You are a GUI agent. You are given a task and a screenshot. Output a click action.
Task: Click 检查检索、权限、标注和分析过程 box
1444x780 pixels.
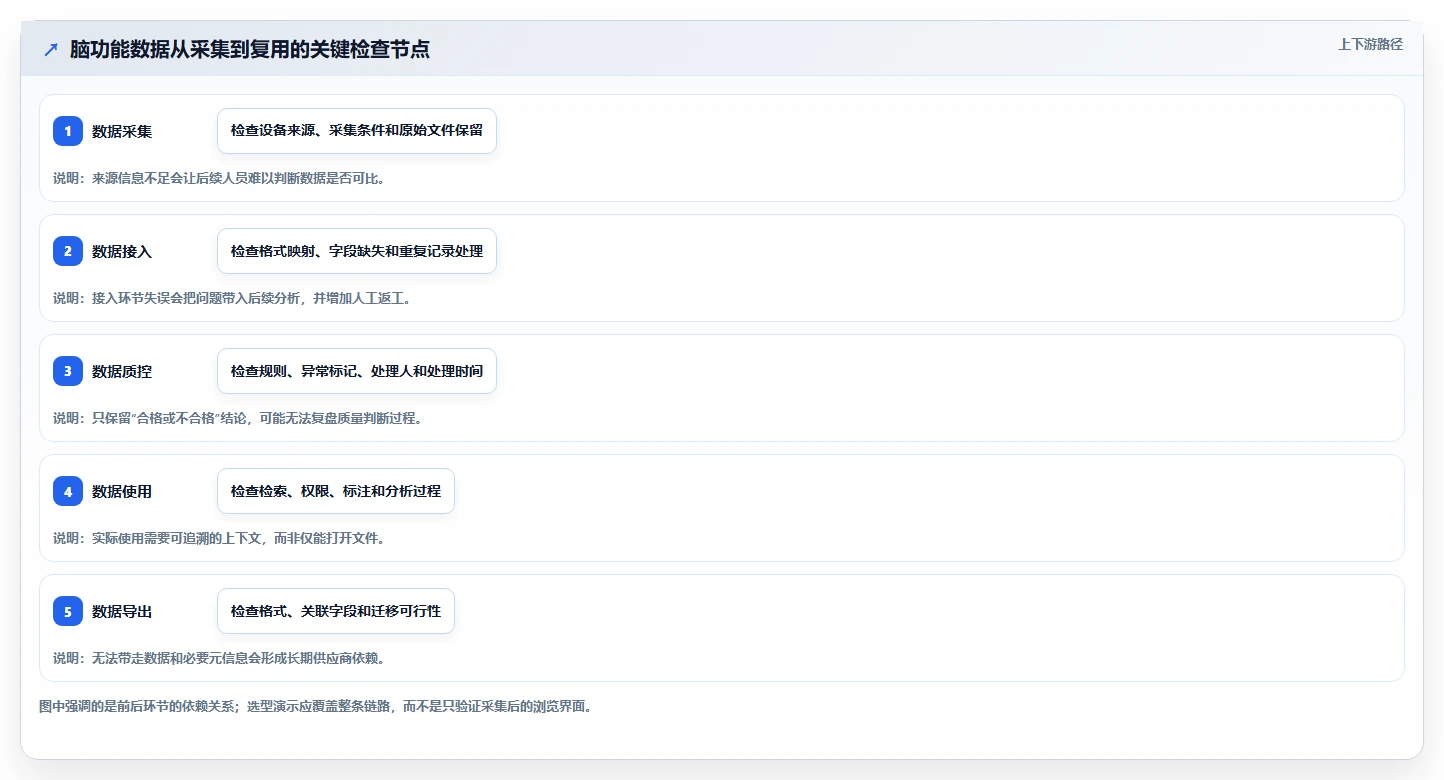336,491
